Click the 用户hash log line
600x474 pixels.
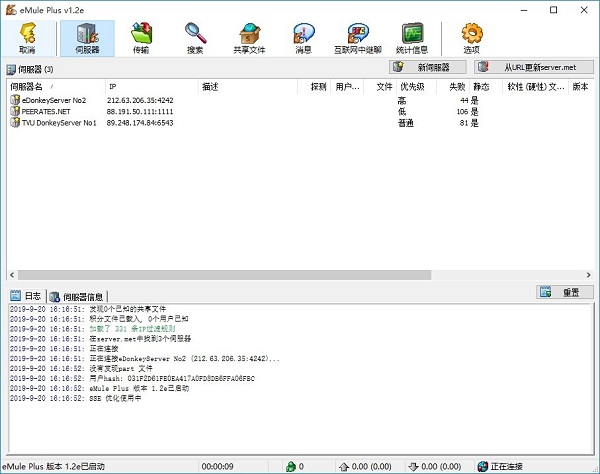(132, 378)
